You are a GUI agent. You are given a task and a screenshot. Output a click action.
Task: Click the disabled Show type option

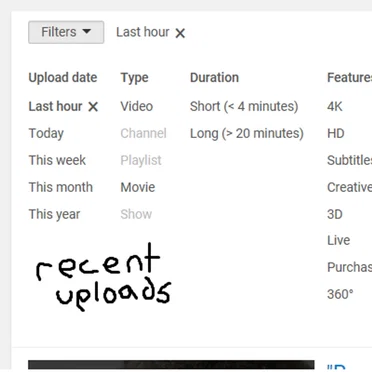click(136, 214)
